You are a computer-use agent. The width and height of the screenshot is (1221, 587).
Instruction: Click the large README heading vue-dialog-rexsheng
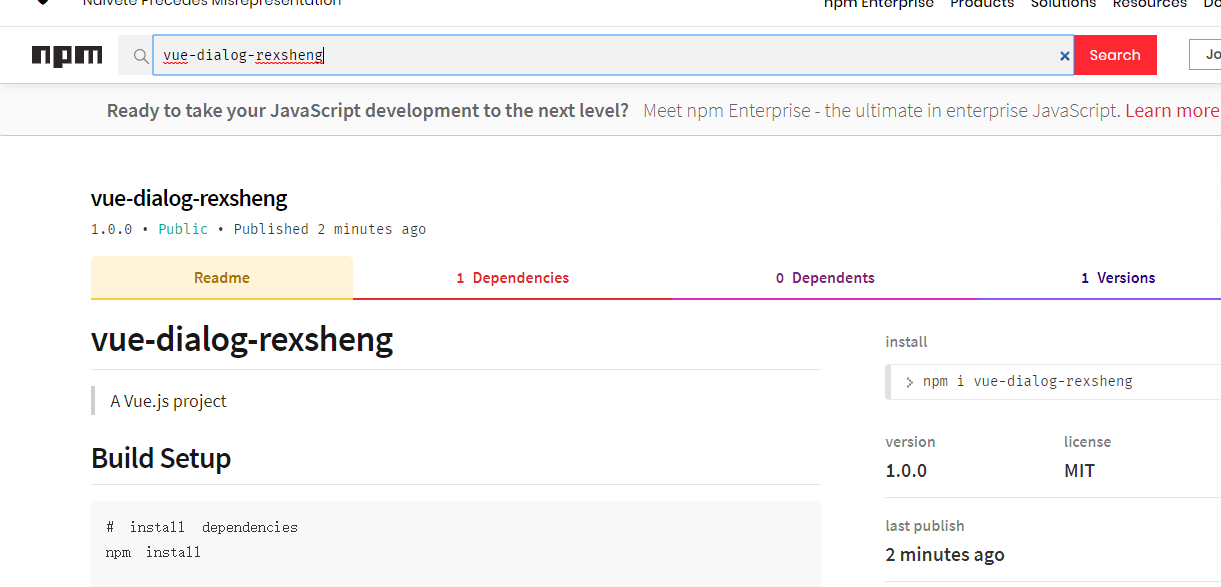242,340
